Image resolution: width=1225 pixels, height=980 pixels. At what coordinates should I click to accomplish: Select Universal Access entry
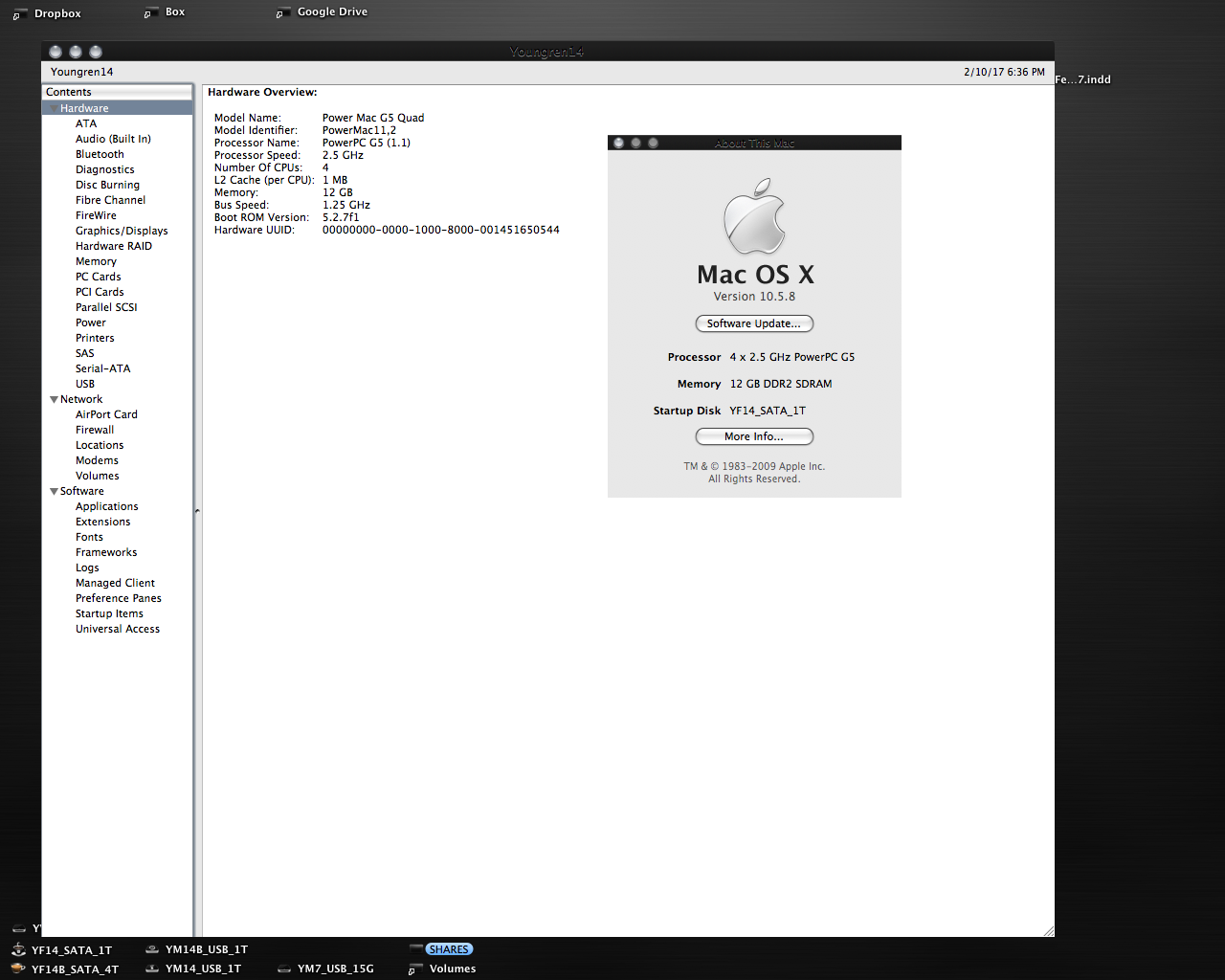(x=118, y=629)
